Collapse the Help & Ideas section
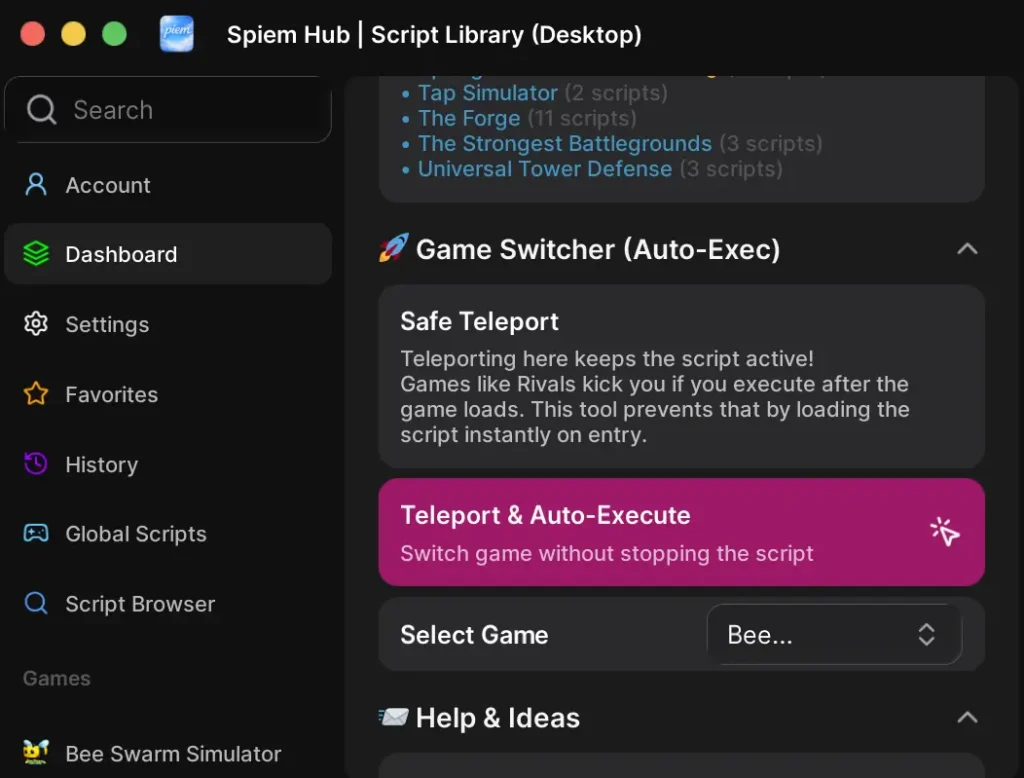 point(967,717)
